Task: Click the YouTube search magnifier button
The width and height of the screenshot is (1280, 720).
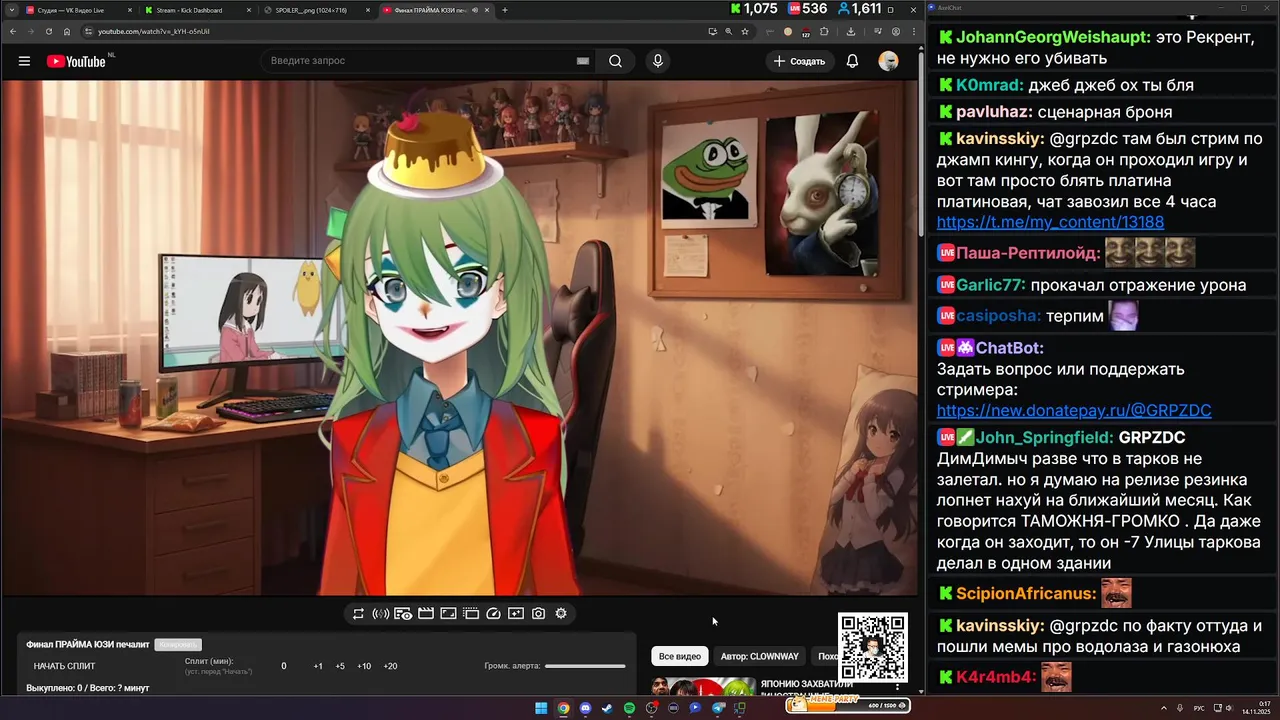Action: (615, 61)
